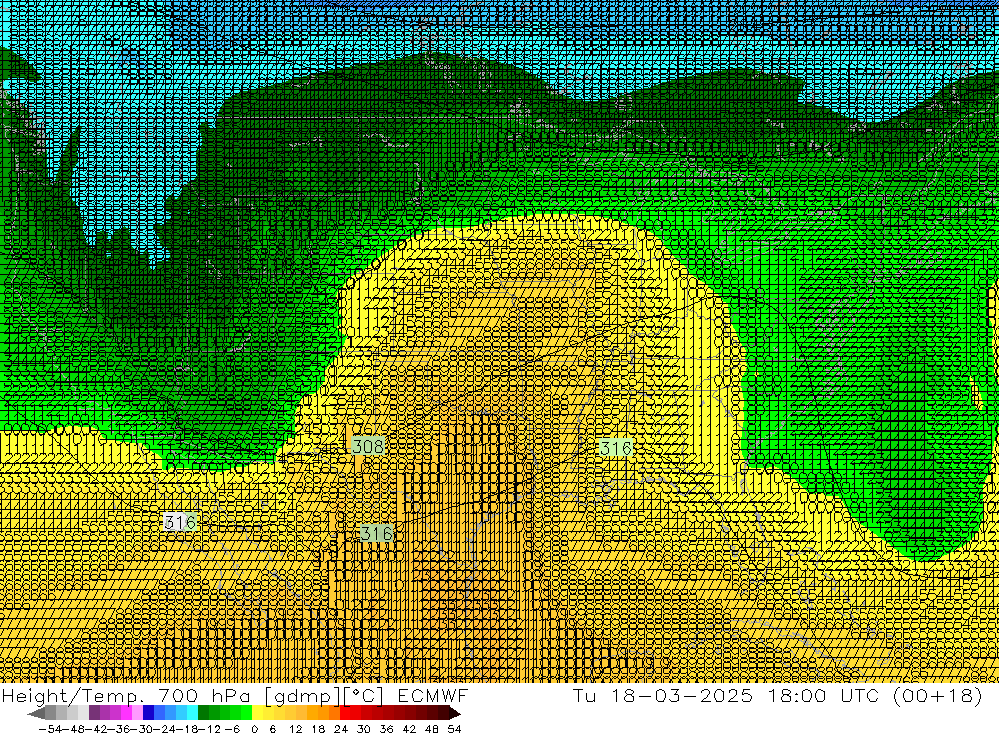1000x733 pixels.
Task: Click the 0 value on temperature scale
Action: pyautogui.click(x=254, y=729)
